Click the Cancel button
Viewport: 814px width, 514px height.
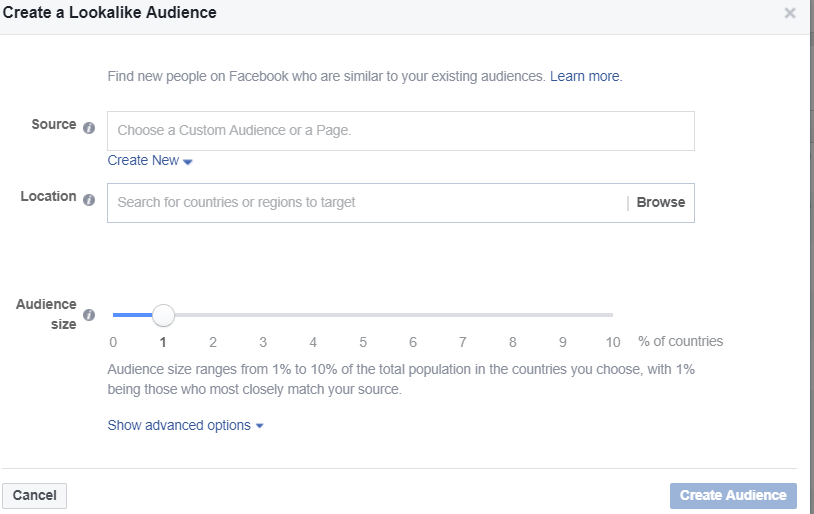[35, 495]
